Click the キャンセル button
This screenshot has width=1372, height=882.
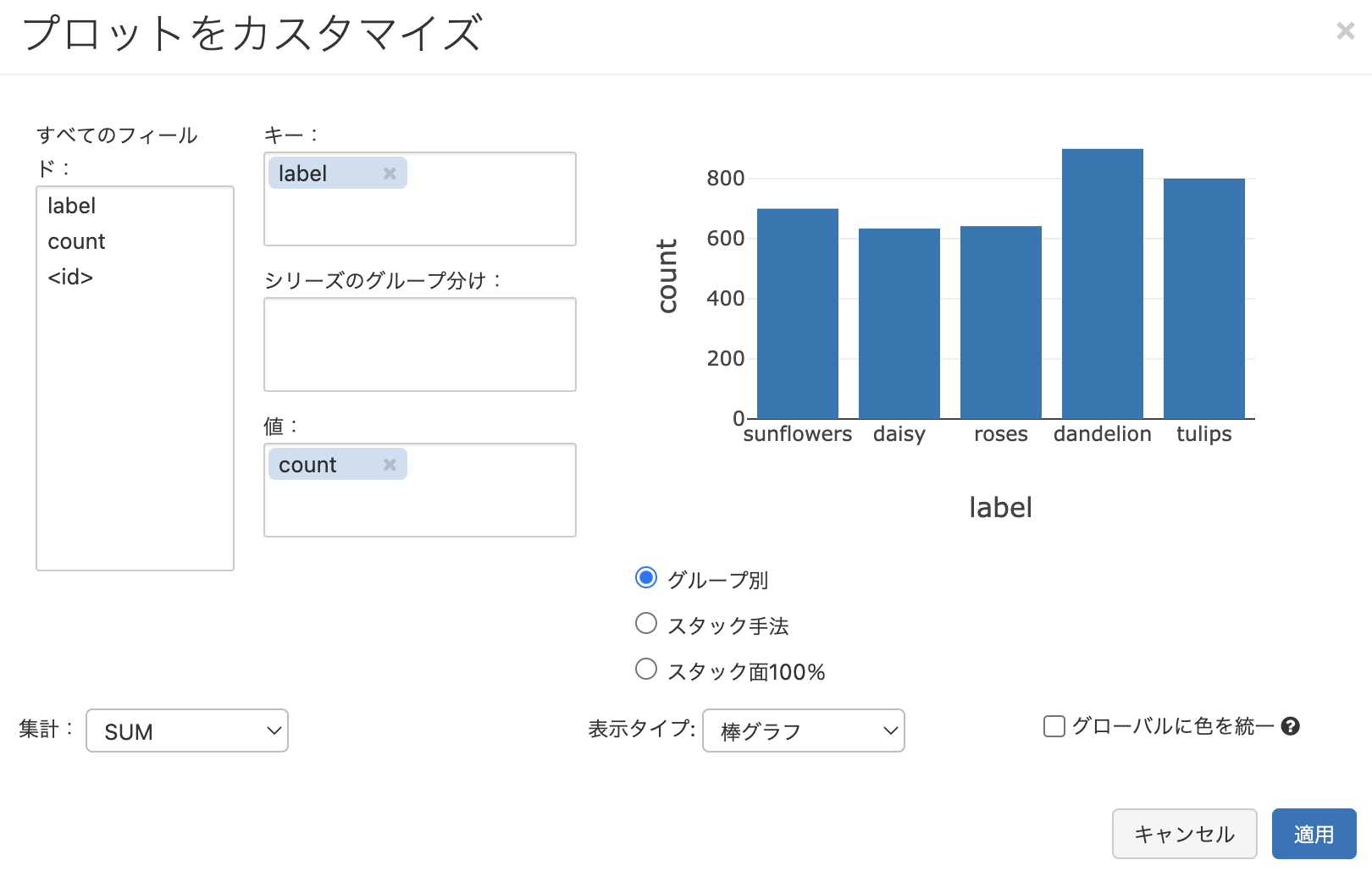coord(1184,834)
